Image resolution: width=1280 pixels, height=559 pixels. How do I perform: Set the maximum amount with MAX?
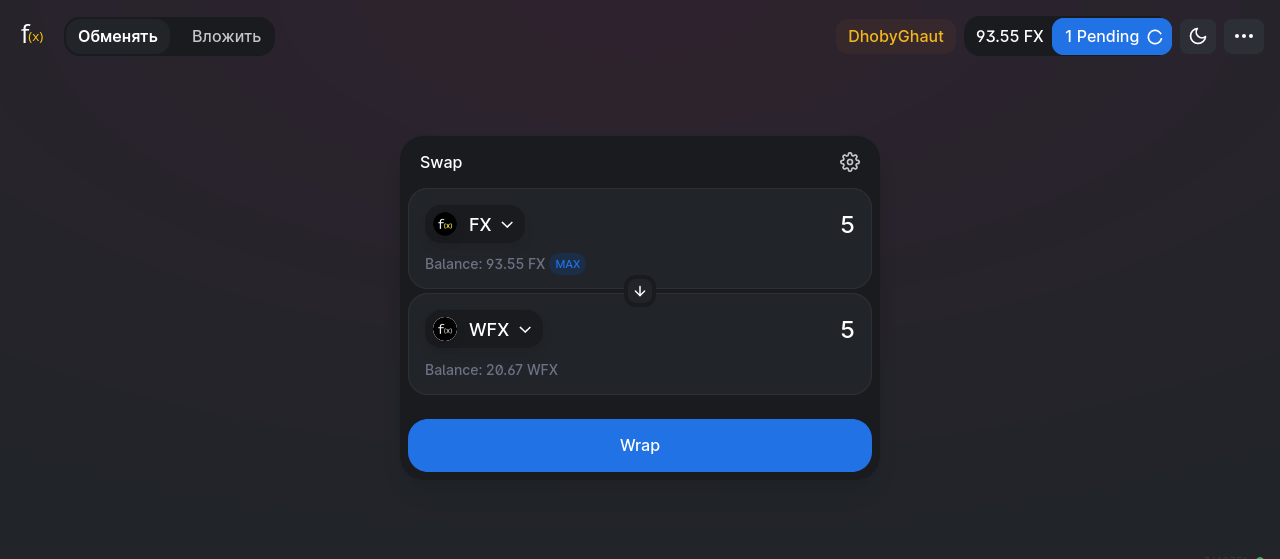(568, 265)
